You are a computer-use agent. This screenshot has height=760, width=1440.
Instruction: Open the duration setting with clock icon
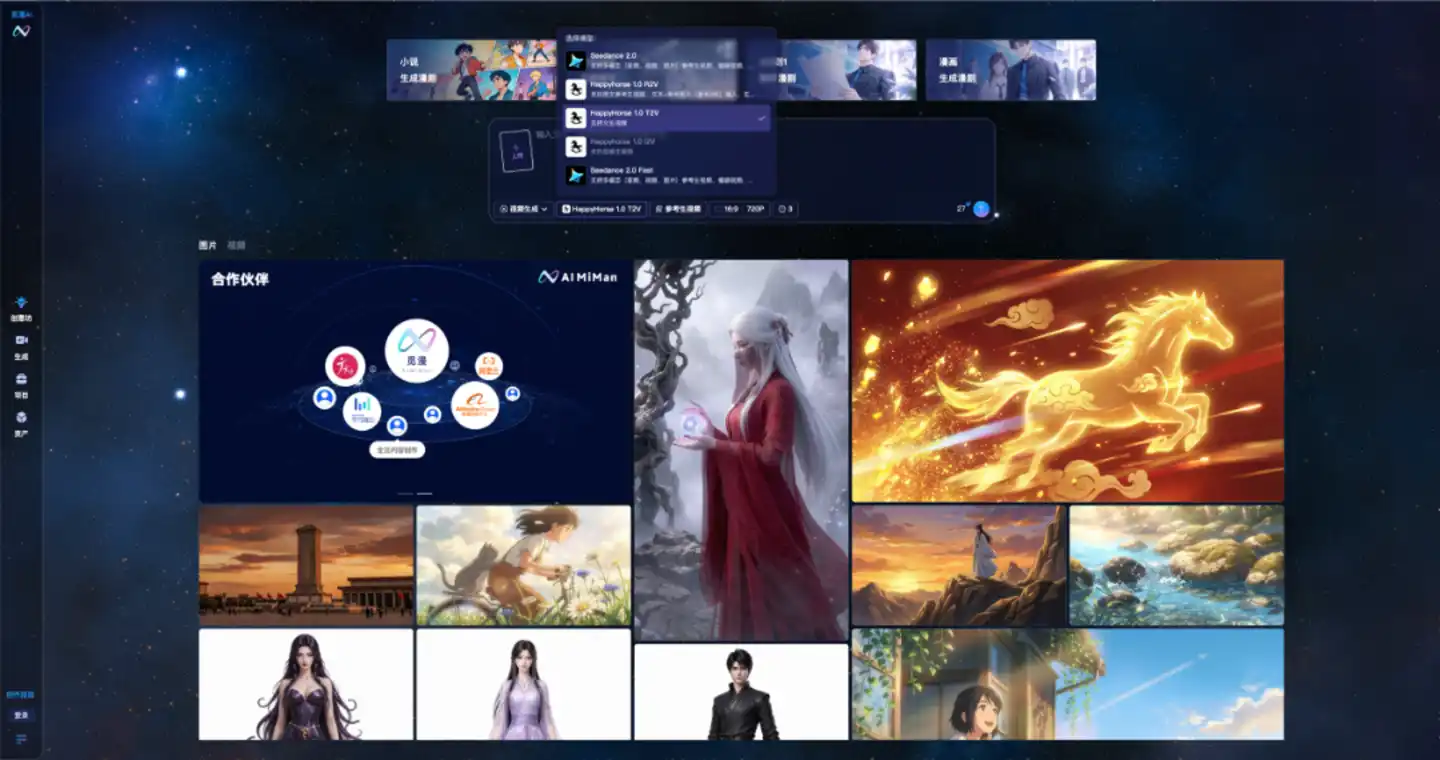click(785, 209)
